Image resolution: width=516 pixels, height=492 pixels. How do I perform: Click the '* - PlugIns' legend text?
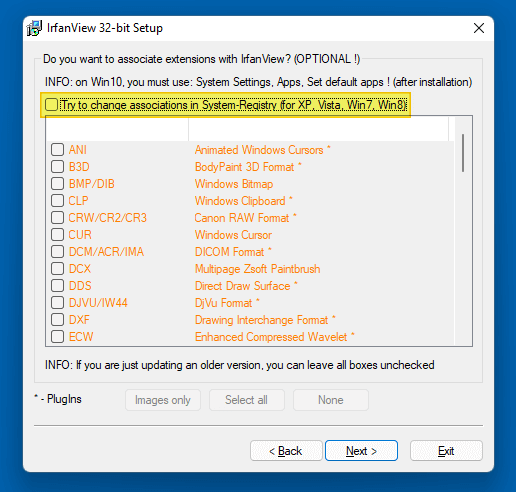click(x=58, y=399)
